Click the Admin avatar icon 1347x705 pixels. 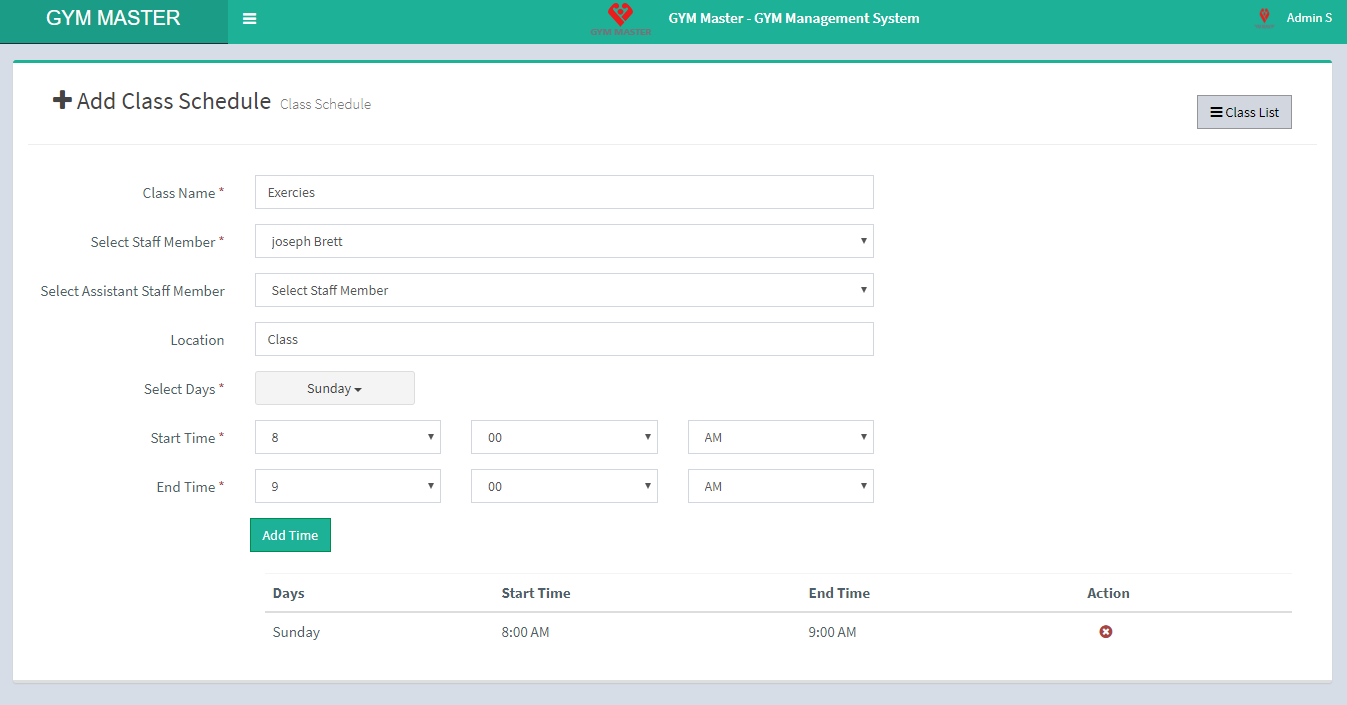coord(1264,17)
